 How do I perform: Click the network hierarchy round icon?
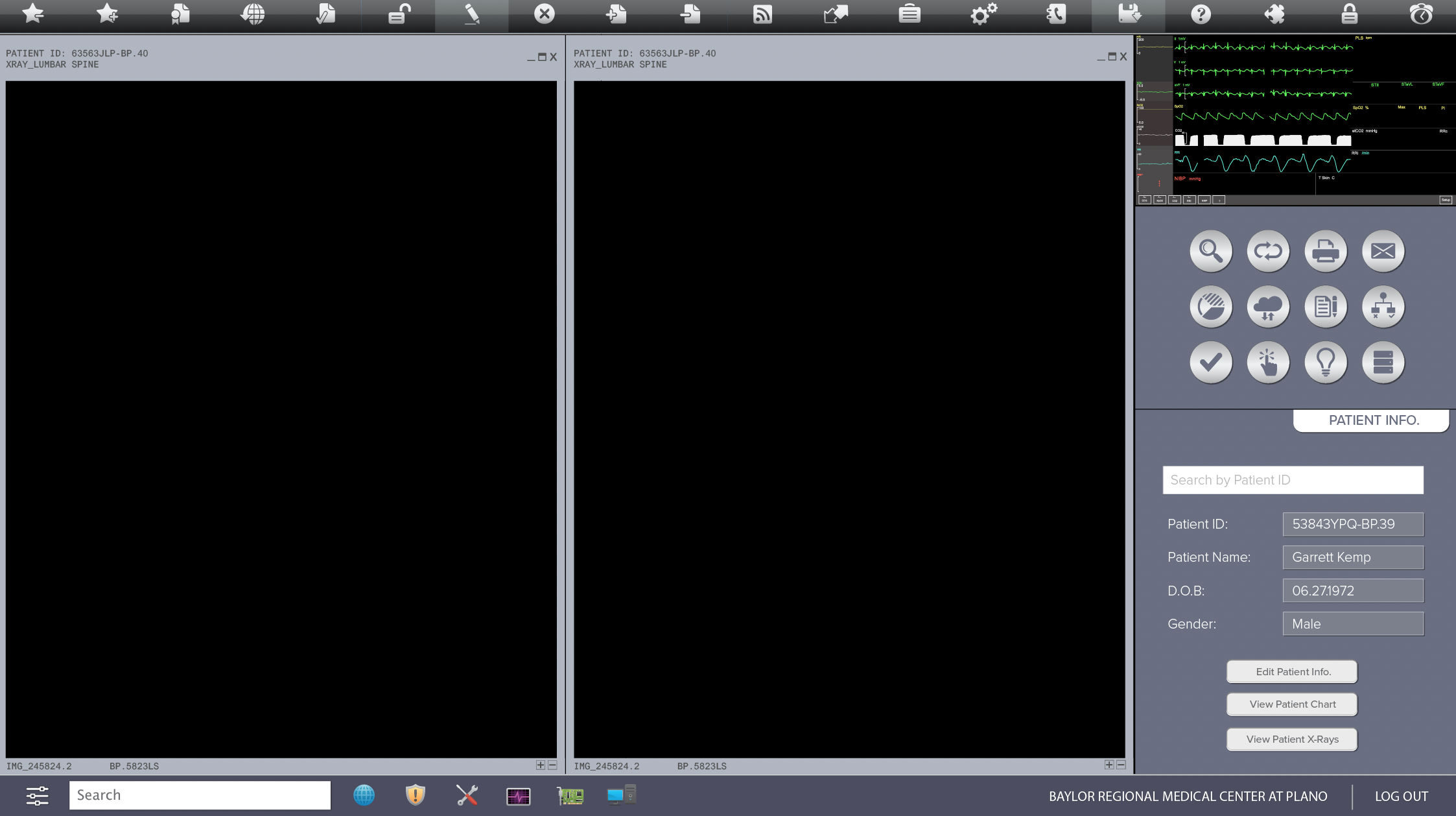[x=1383, y=307]
